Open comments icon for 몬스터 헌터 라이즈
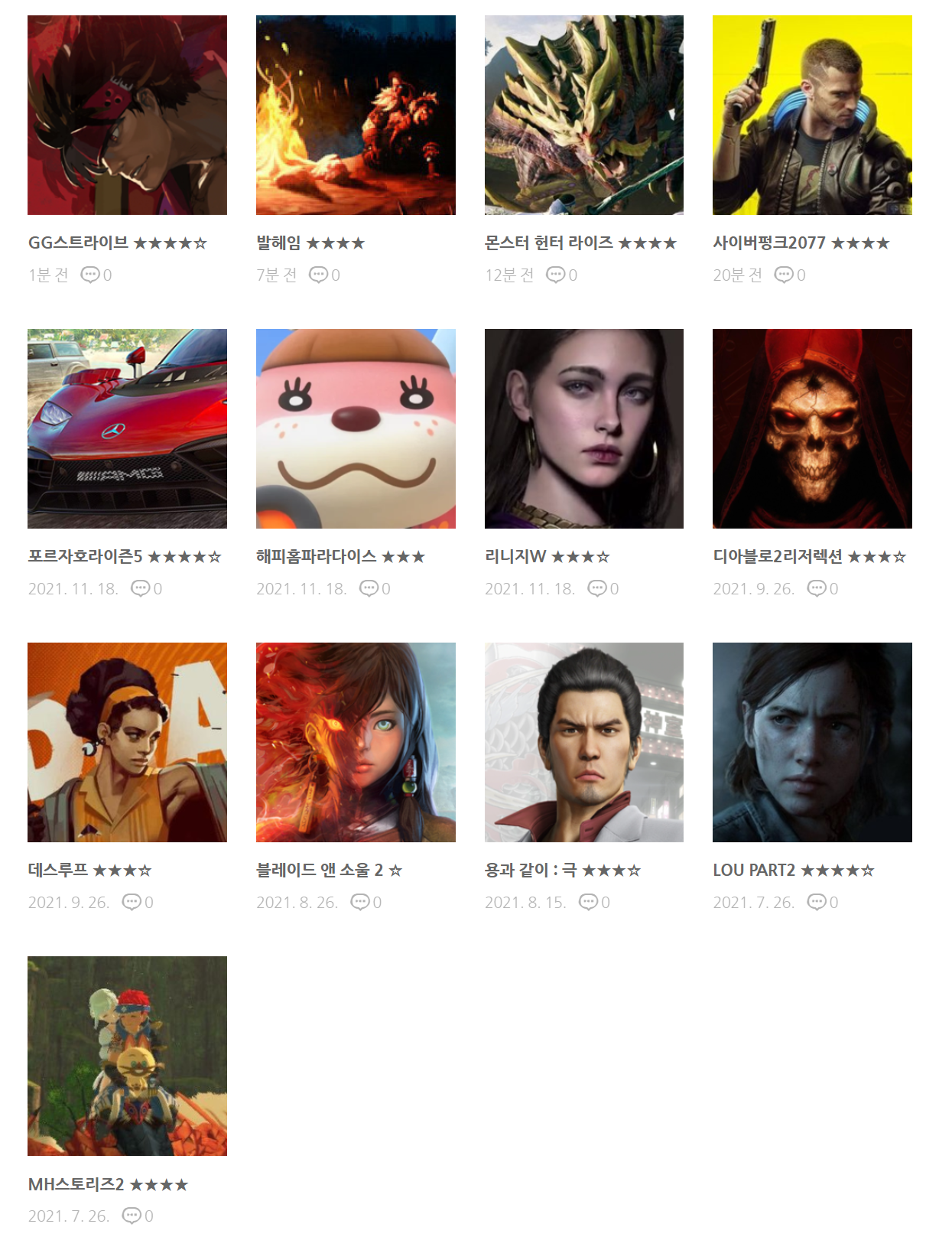The height and width of the screenshot is (1237, 952). [555, 274]
